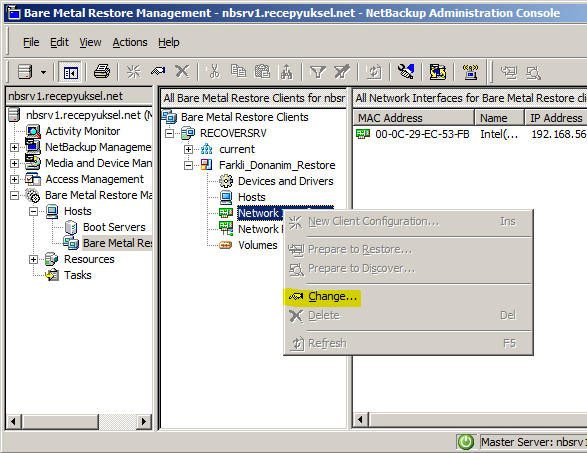Screen dimensions: 587x453
Task: Click the Print toolbar icon
Action: [x=101, y=71]
